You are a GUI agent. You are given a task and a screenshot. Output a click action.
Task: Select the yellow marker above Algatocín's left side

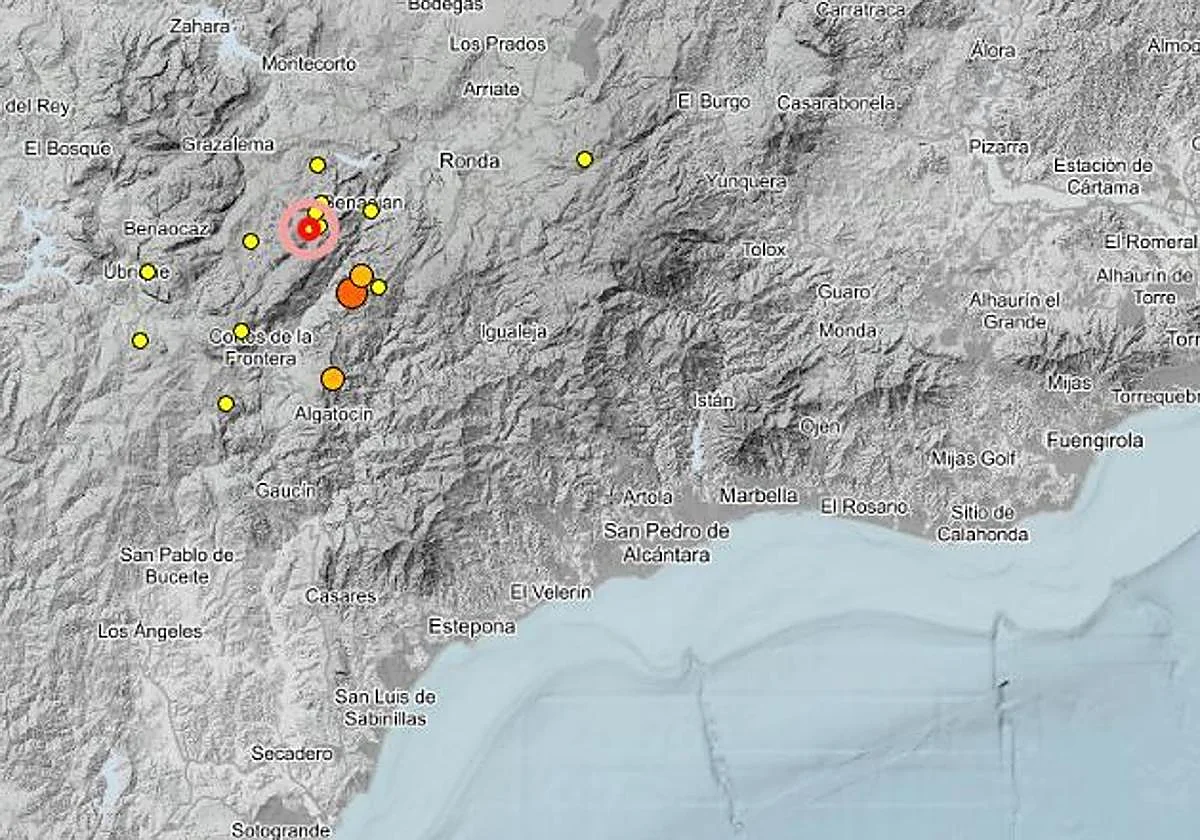(225, 403)
